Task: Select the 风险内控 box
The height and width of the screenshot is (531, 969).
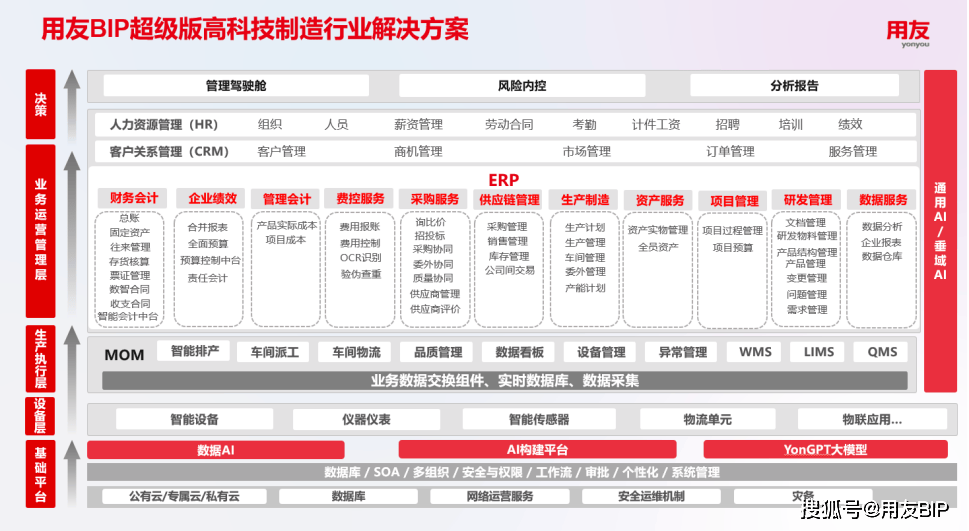Action: [522, 85]
